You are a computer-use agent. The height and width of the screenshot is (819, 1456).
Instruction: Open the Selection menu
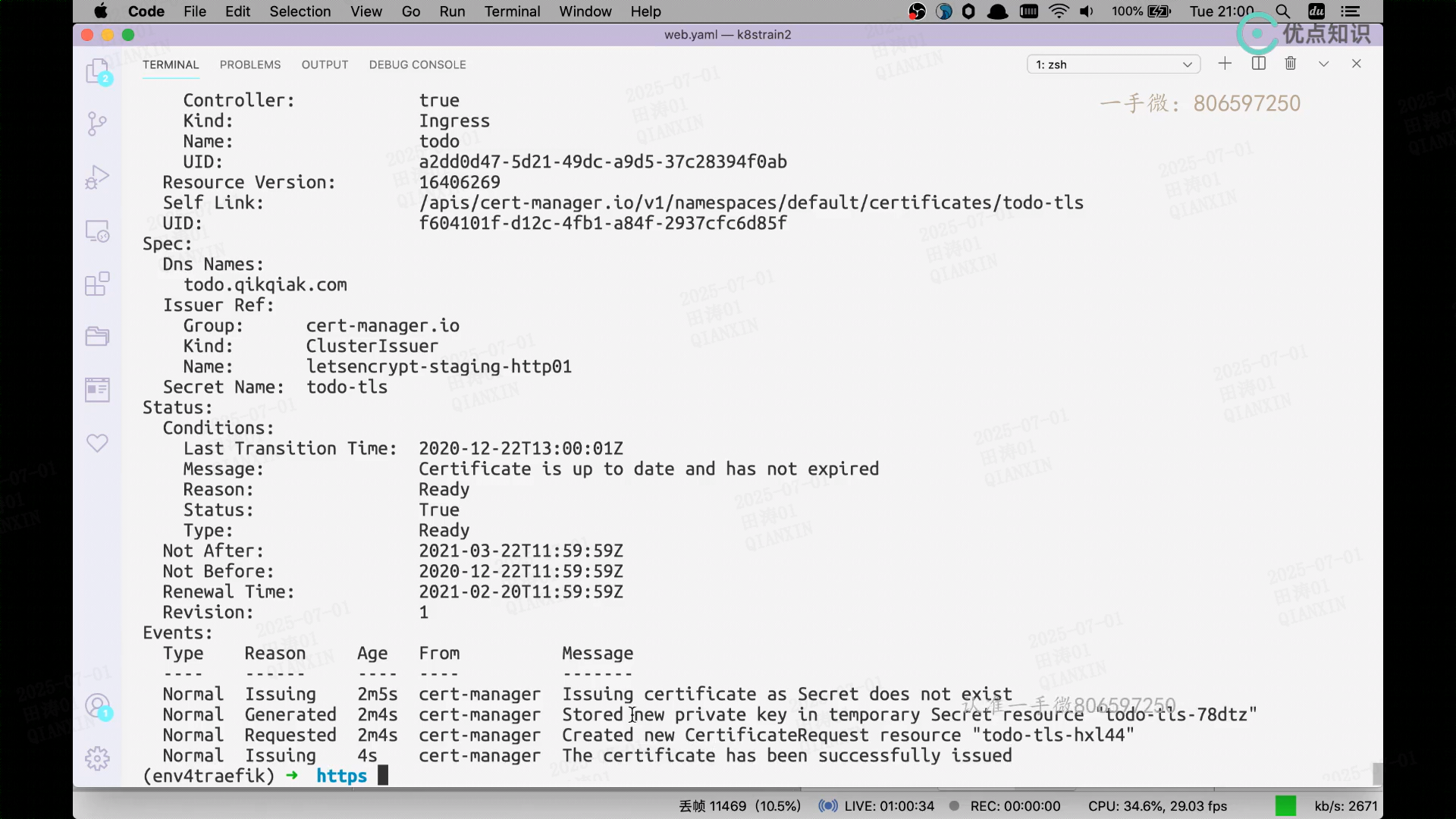[x=300, y=11]
